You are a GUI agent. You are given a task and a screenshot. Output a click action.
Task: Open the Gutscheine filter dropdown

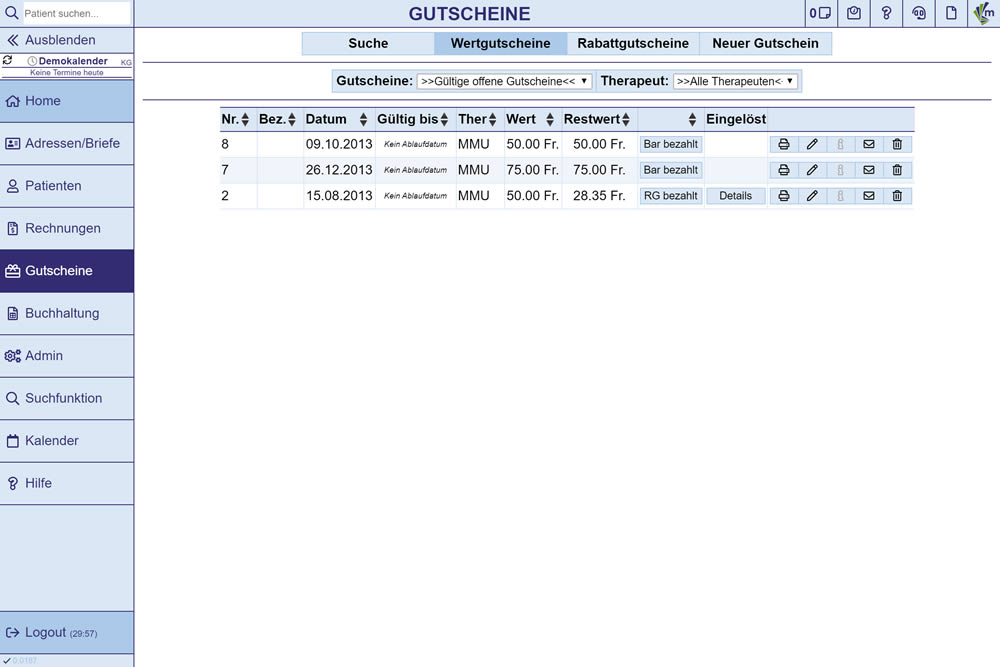click(505, 81)
